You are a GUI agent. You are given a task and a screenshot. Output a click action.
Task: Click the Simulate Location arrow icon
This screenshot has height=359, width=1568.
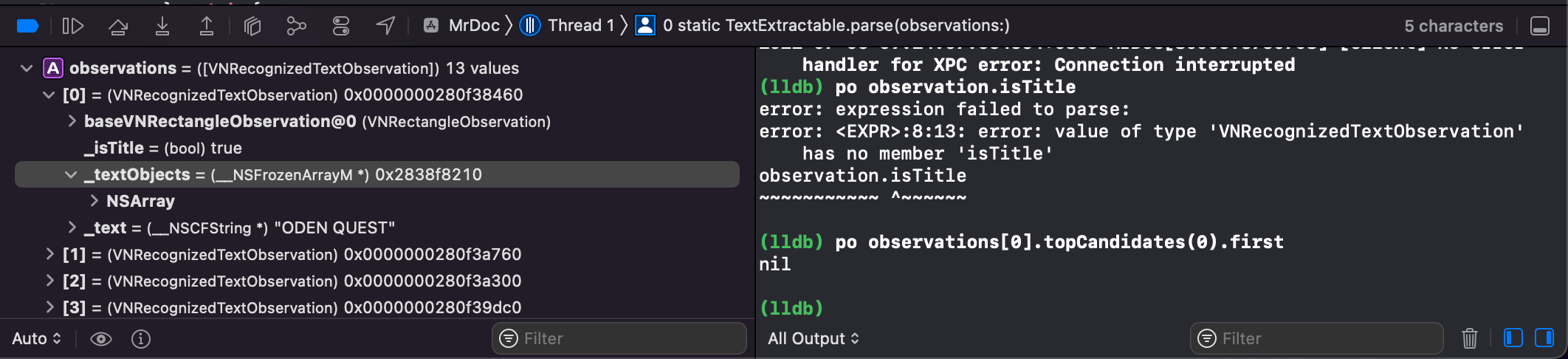(385, 26)
